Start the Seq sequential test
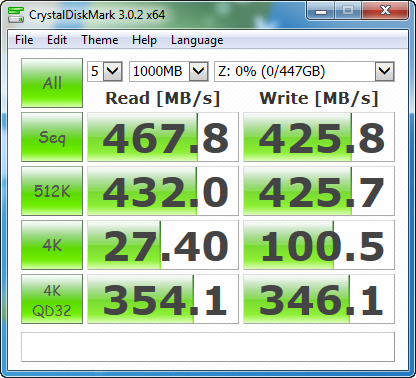 tap(52, 137)
